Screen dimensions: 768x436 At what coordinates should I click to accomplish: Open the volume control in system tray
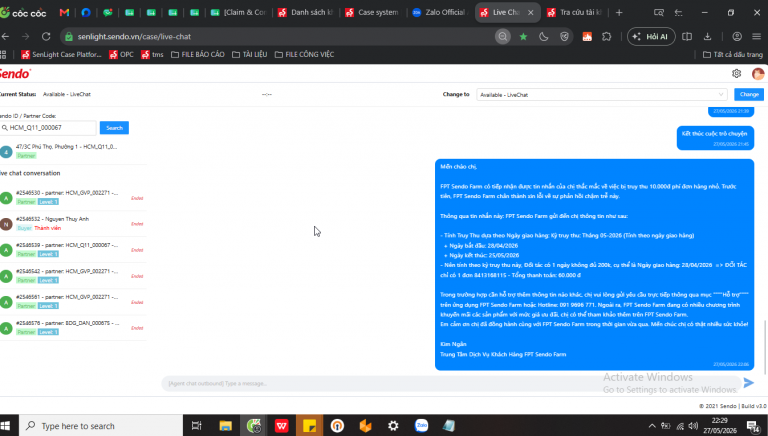(693, 426)
